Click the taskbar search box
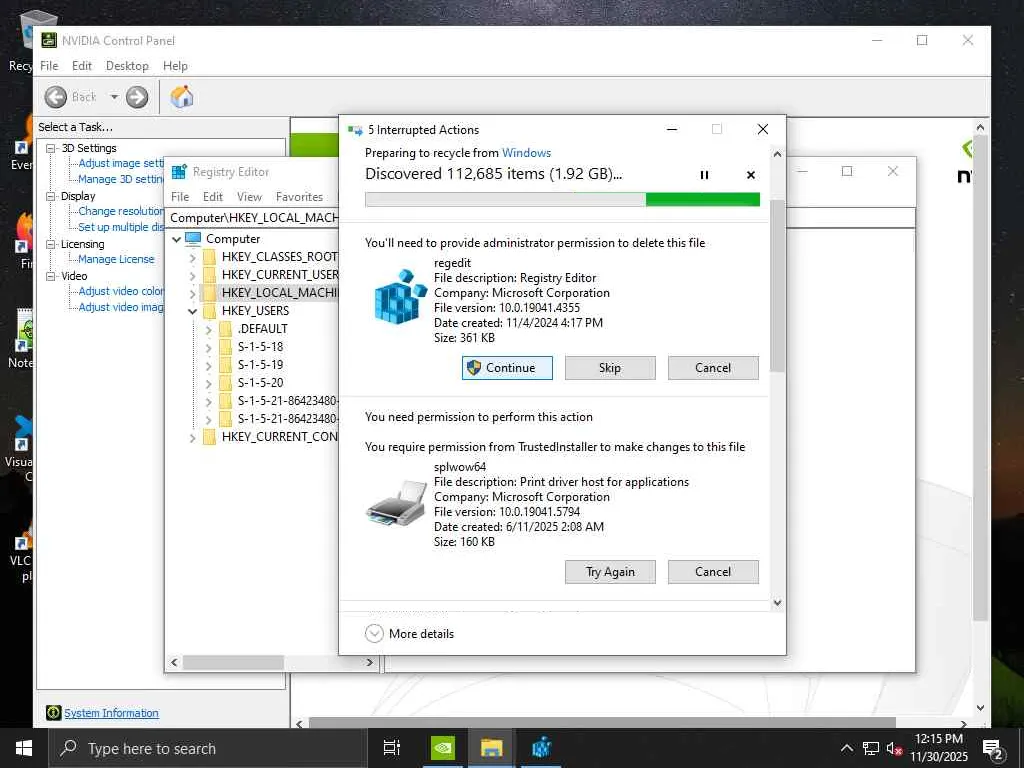Viewport: 1024px width, 768px height. coord(208,748)
